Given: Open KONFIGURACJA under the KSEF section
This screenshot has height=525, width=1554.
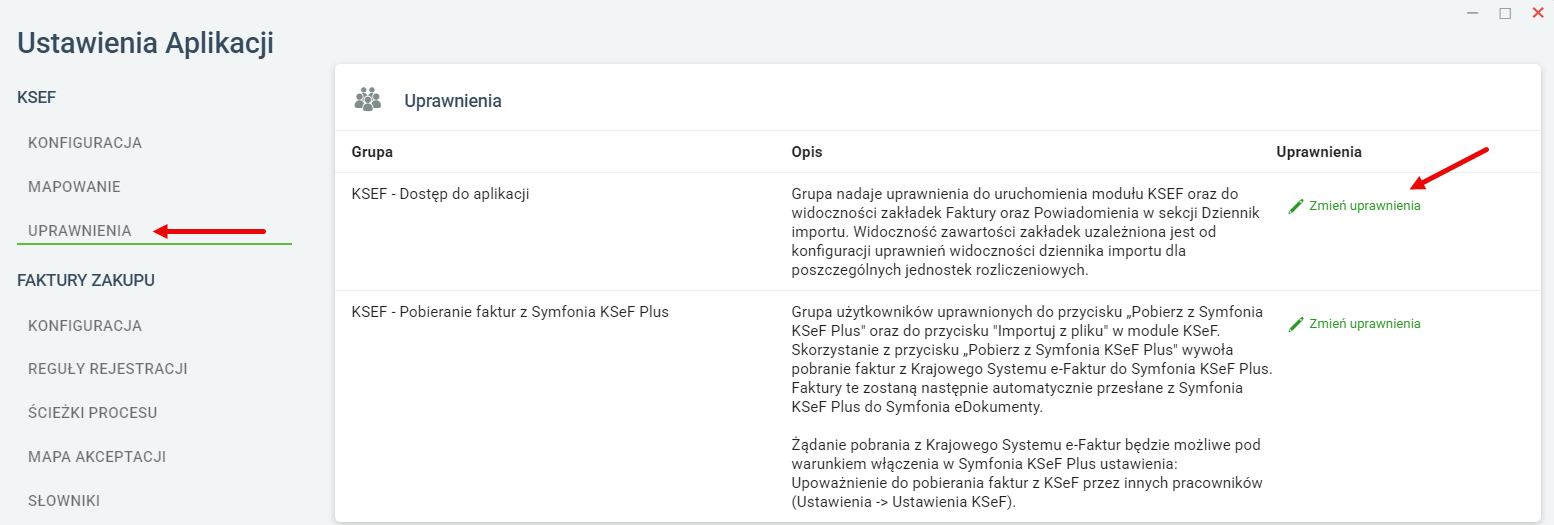Looking at the screenshot, I should tap(85, 143).
